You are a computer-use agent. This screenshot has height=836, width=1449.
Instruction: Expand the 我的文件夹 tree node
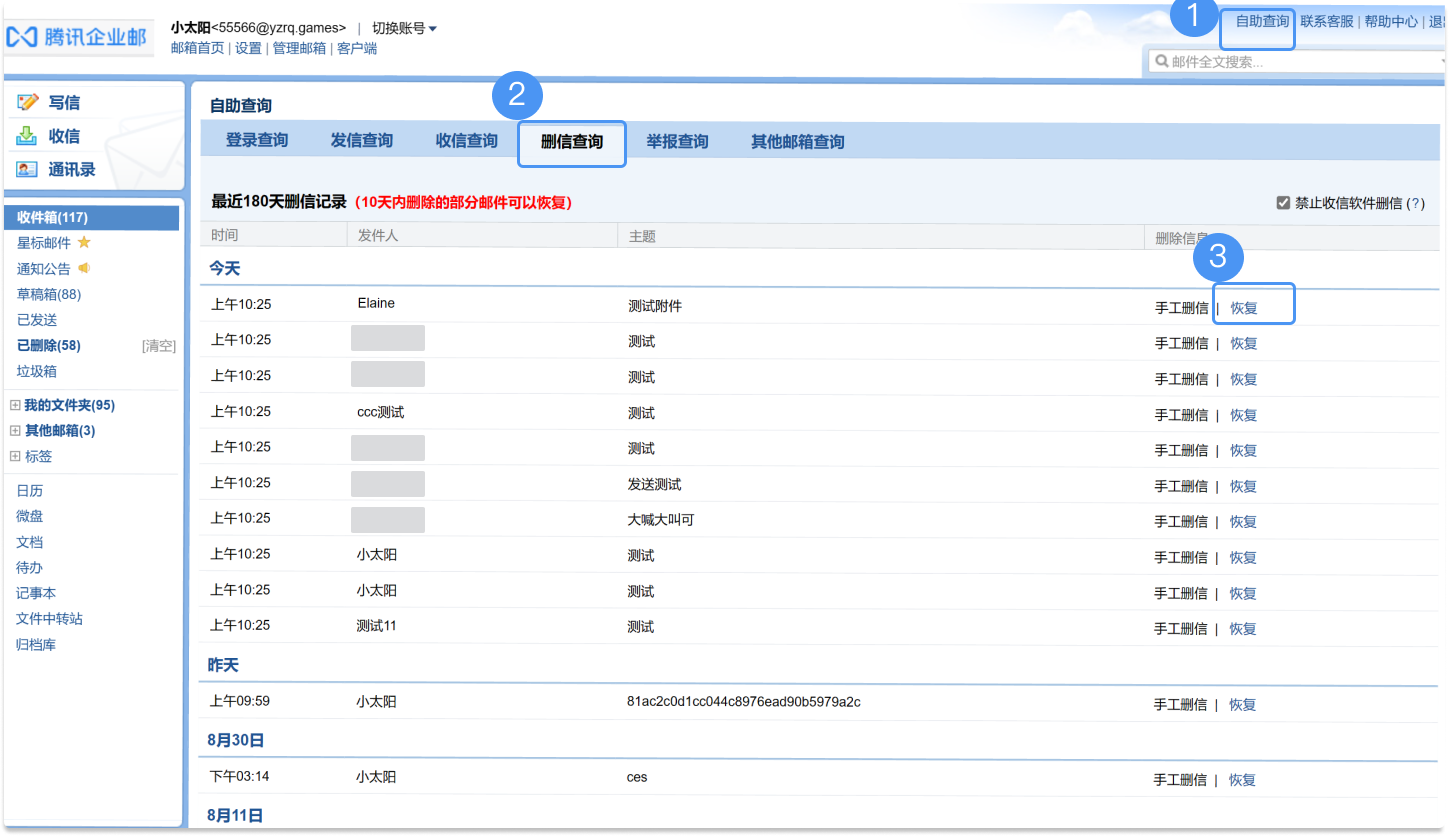(x=14, y=405)
